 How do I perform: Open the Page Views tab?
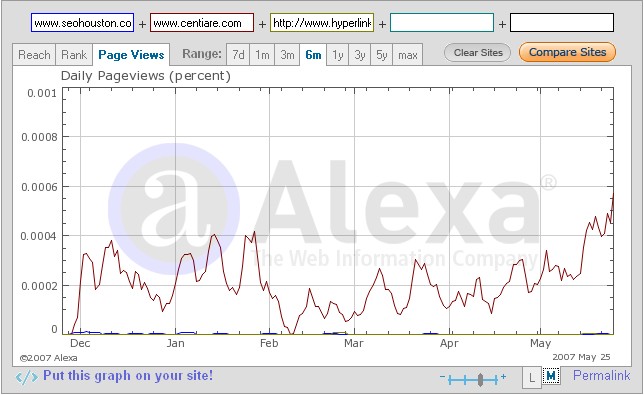coord(131,55)
